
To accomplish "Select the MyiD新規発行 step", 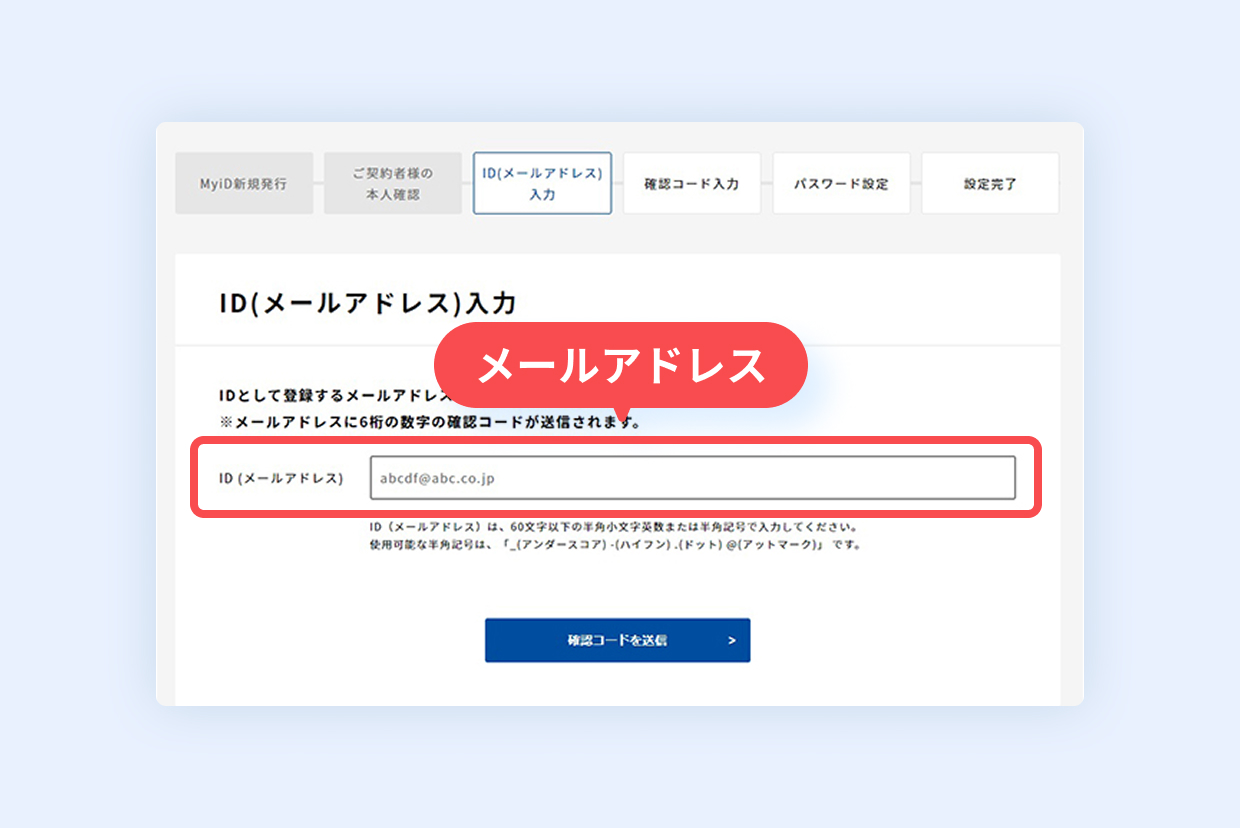I will pyautogui.click(x=244, y=184).
